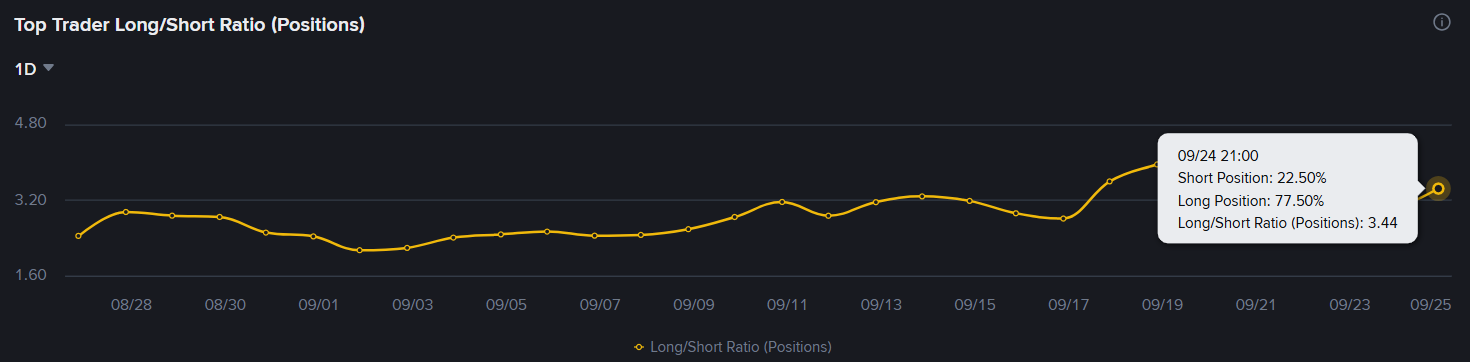
Task: Click the Short Position 22.50% tooltip line
Action: [x=1252, y=178]
